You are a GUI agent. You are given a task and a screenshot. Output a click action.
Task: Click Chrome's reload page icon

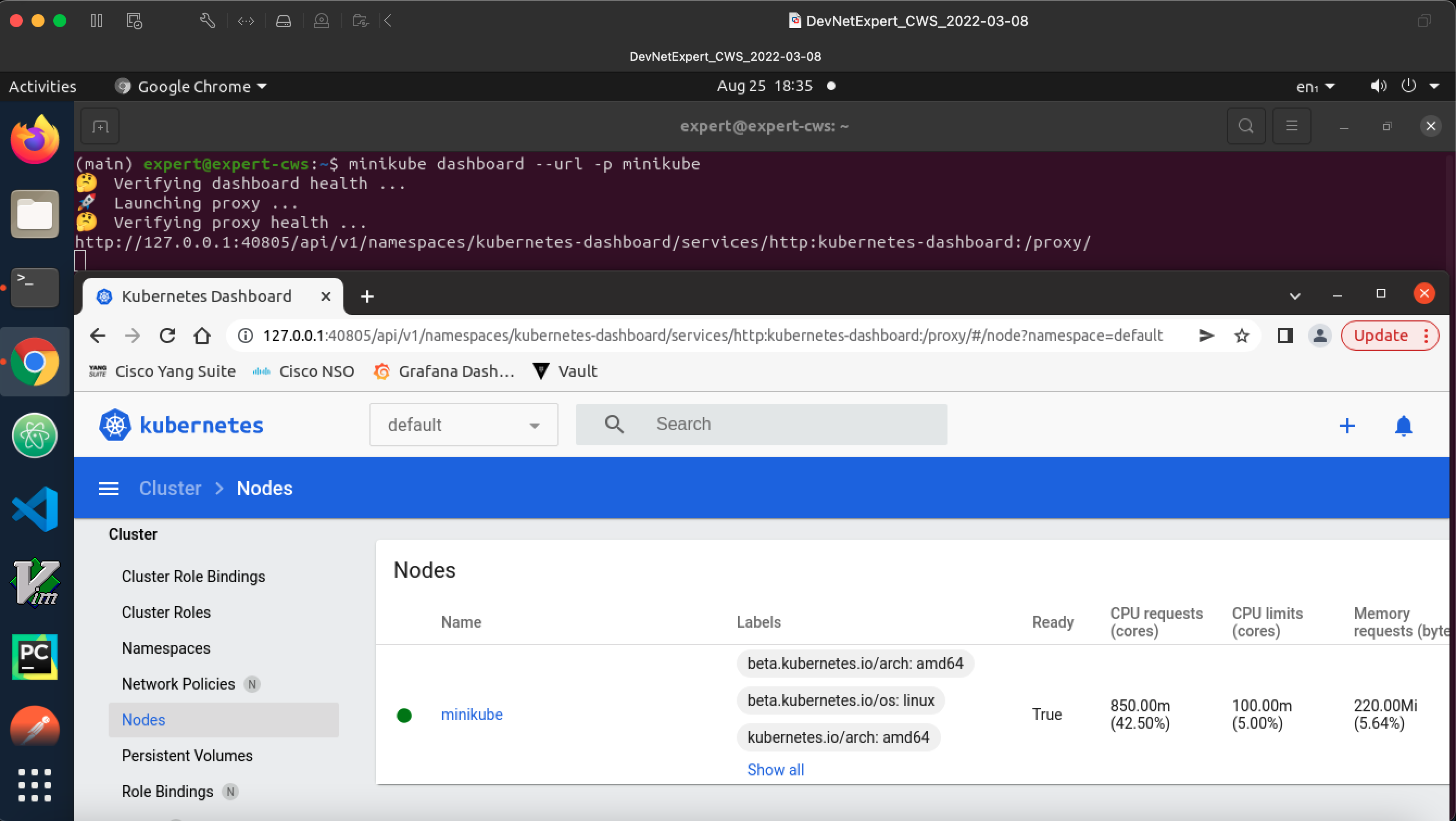tap(167, 336)
